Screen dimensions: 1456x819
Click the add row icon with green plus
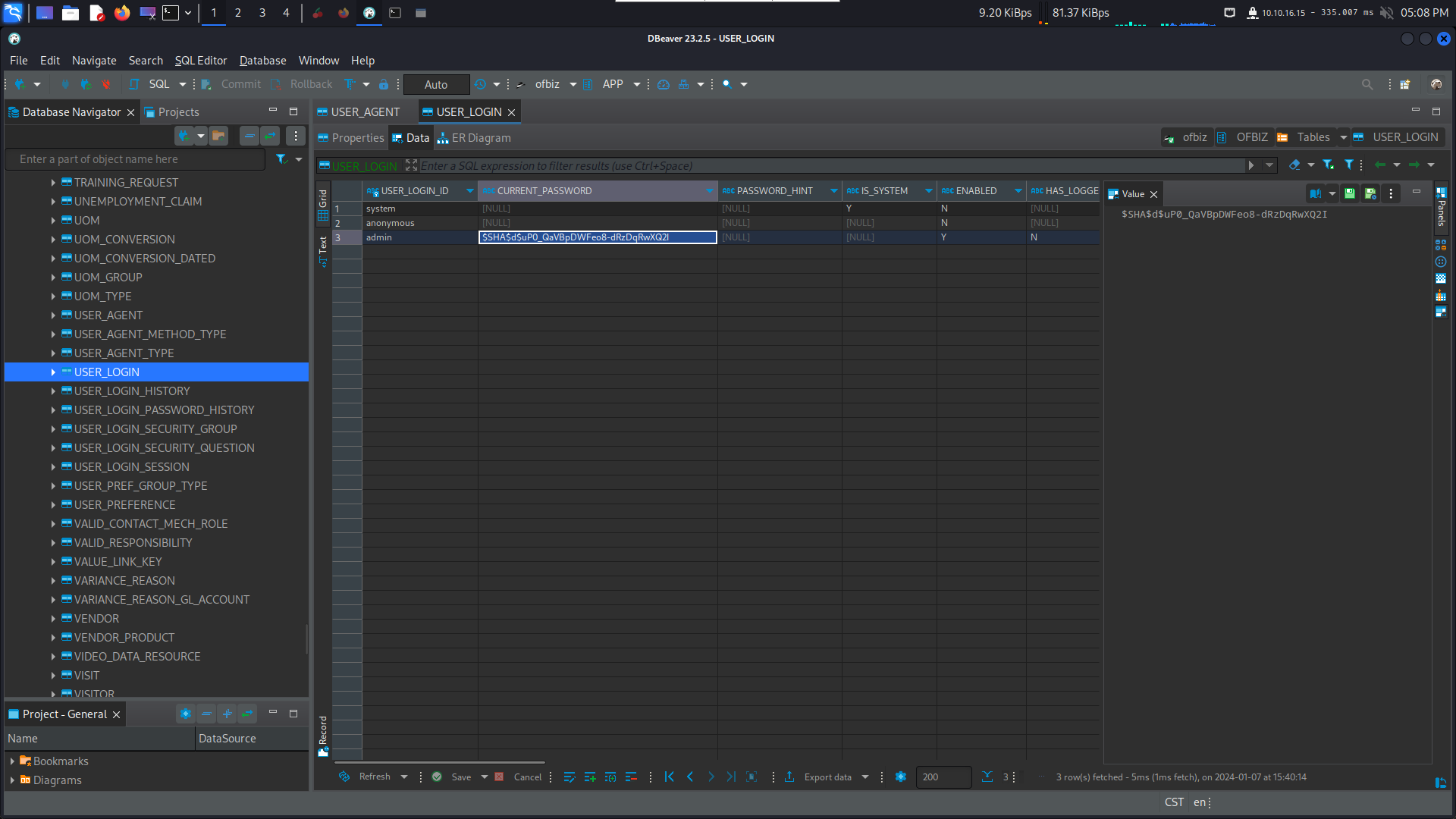[x=590, y=777]
